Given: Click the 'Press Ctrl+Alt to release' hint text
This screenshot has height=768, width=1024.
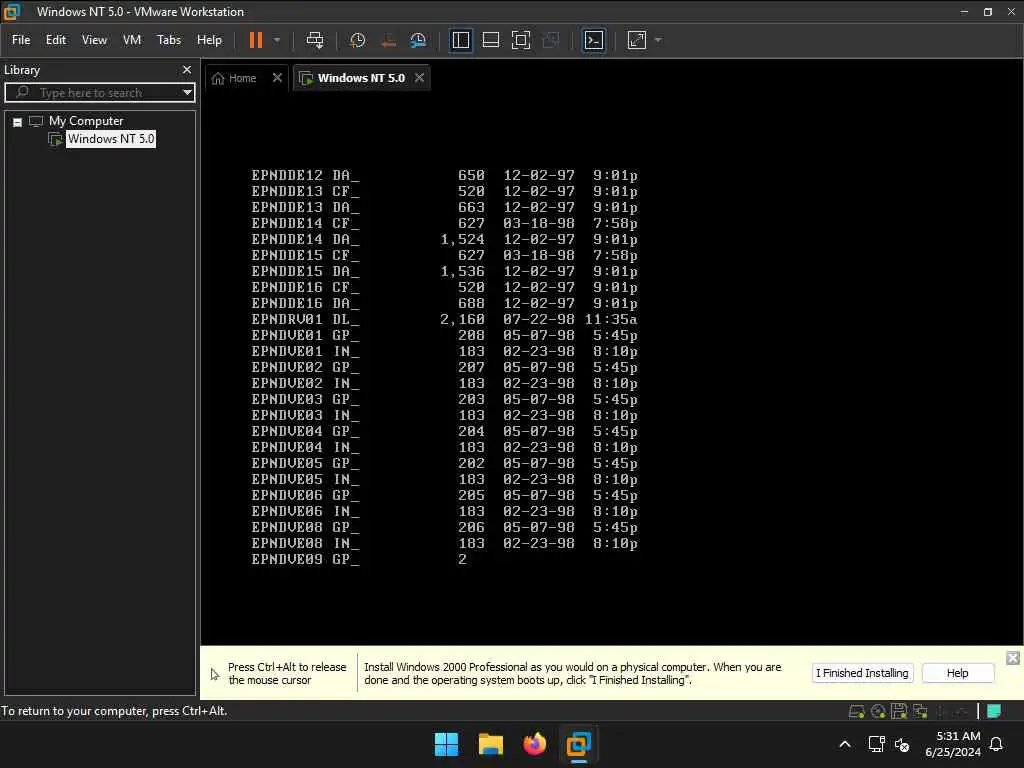Looking at the screenshot, I should click(x=287, y=673).
